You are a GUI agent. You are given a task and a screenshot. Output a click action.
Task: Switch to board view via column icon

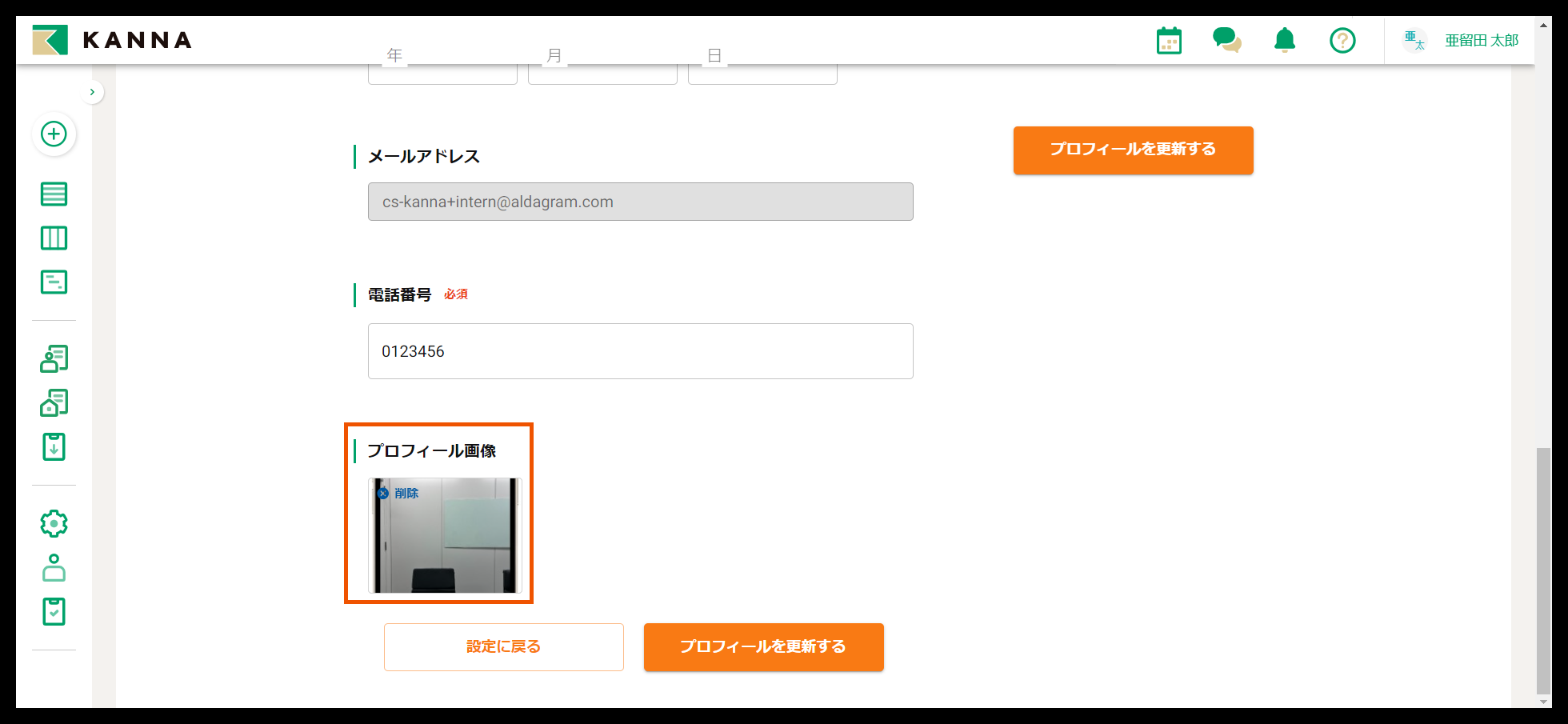tap(54, 238)
